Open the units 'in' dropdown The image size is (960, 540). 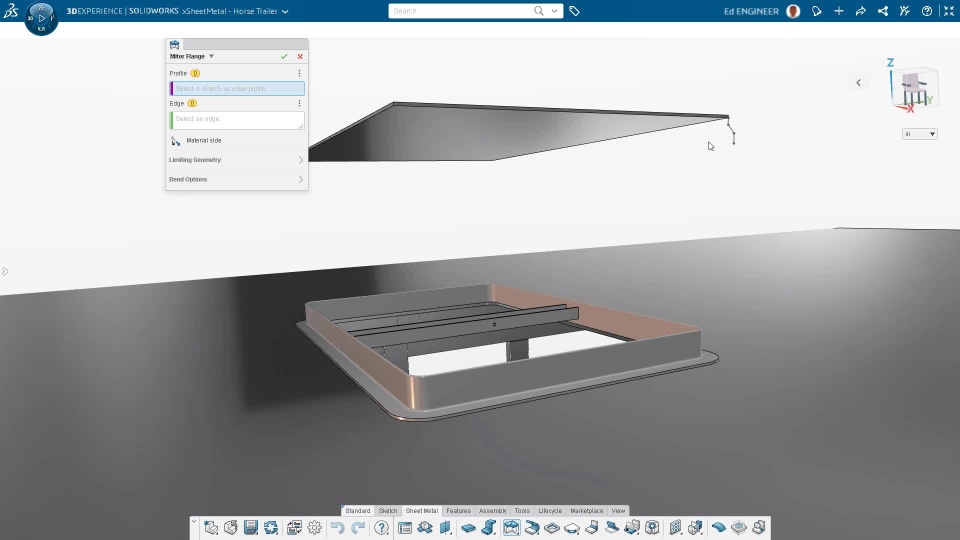tap(920, 134)
